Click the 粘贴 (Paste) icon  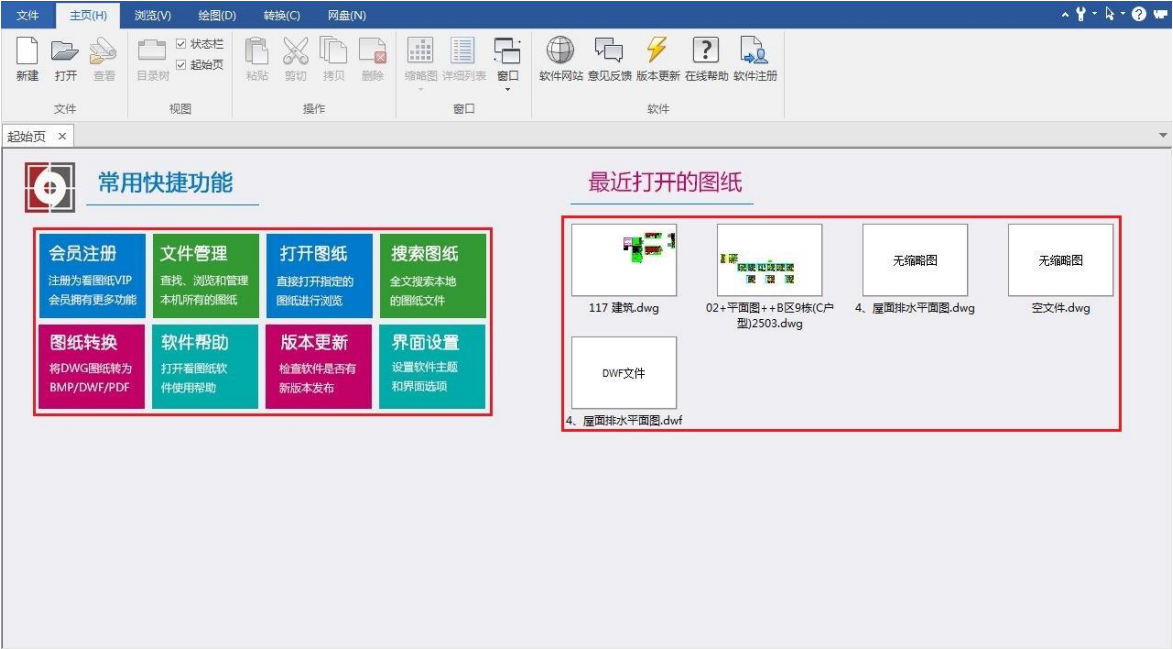point(257,62)
